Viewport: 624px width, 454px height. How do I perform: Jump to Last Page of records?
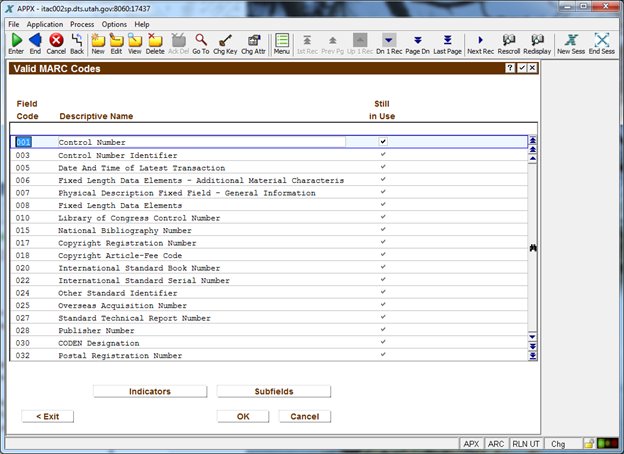(447, 41)
